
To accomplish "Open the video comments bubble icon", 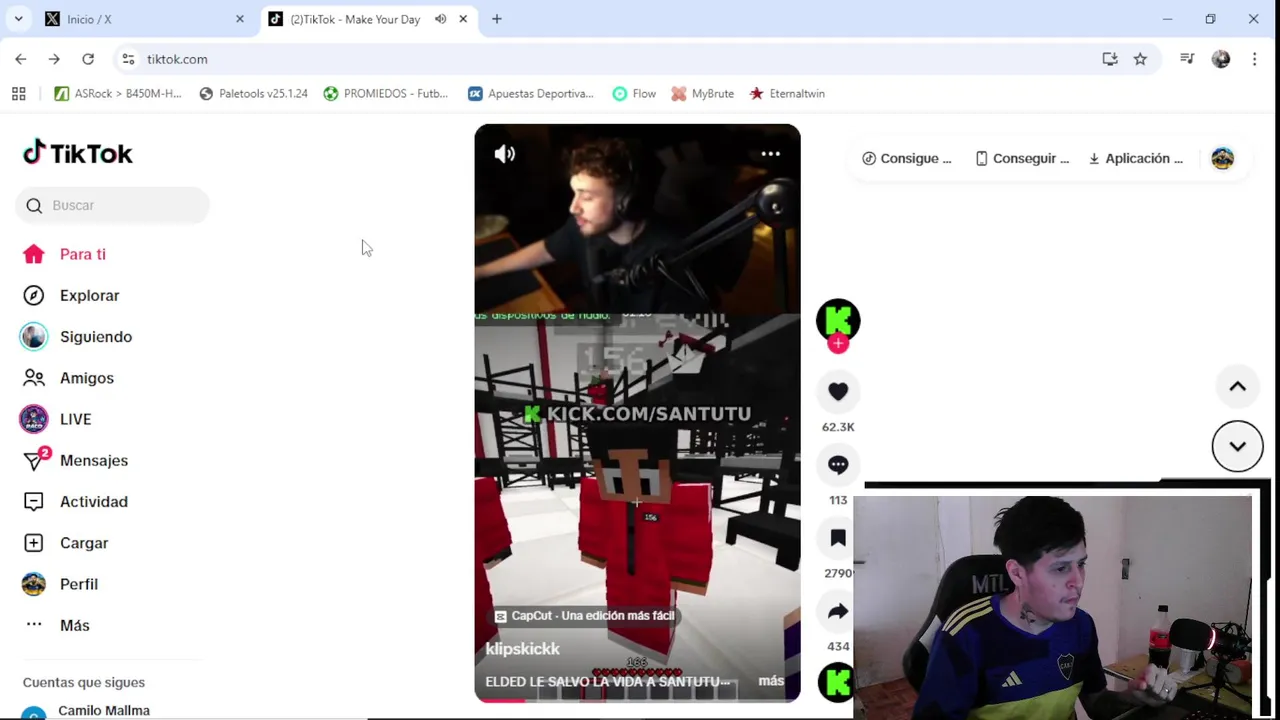I will click(838, 465).
